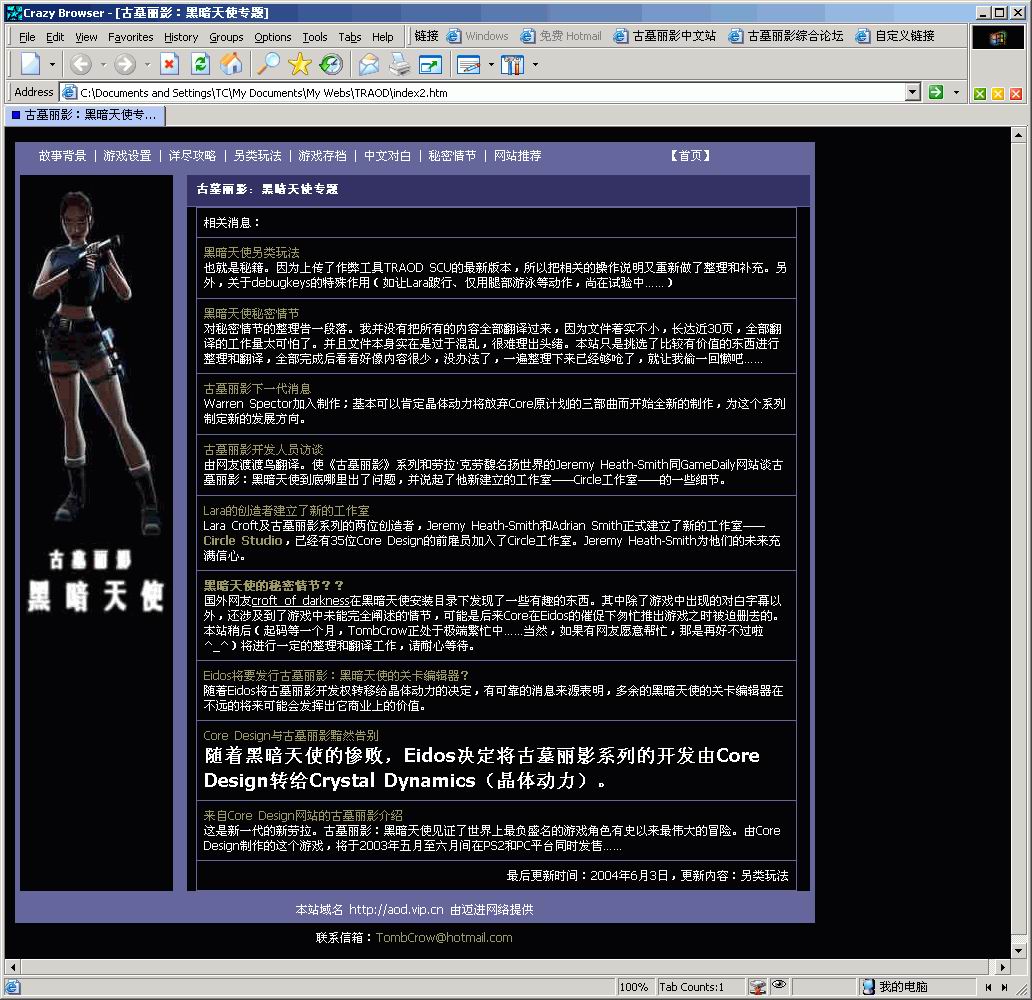Click the 游戏存档 navigation link
The width and height of the screenshot is (1032, 1000).
click(x=322, y=156)
